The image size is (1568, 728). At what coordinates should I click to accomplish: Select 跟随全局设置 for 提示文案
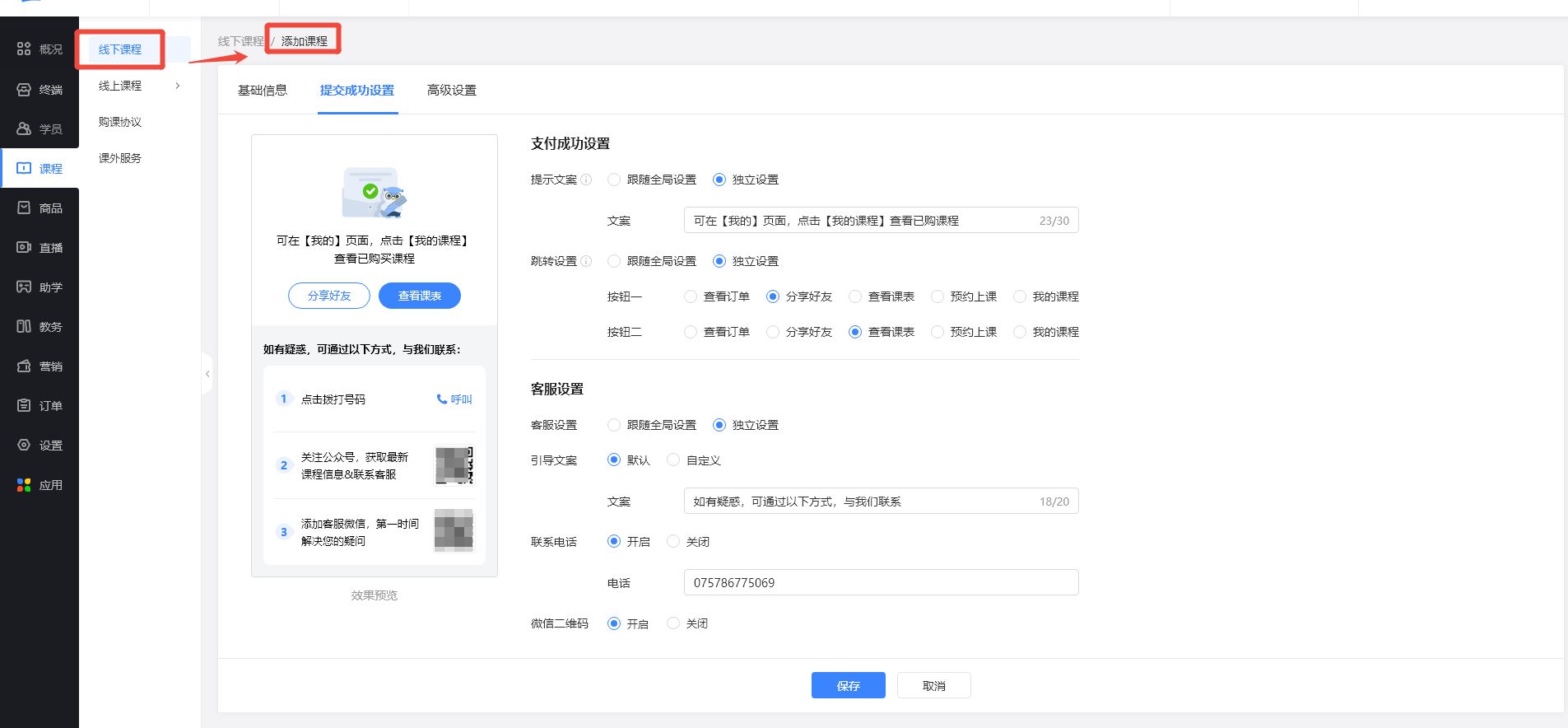(614, 180)
